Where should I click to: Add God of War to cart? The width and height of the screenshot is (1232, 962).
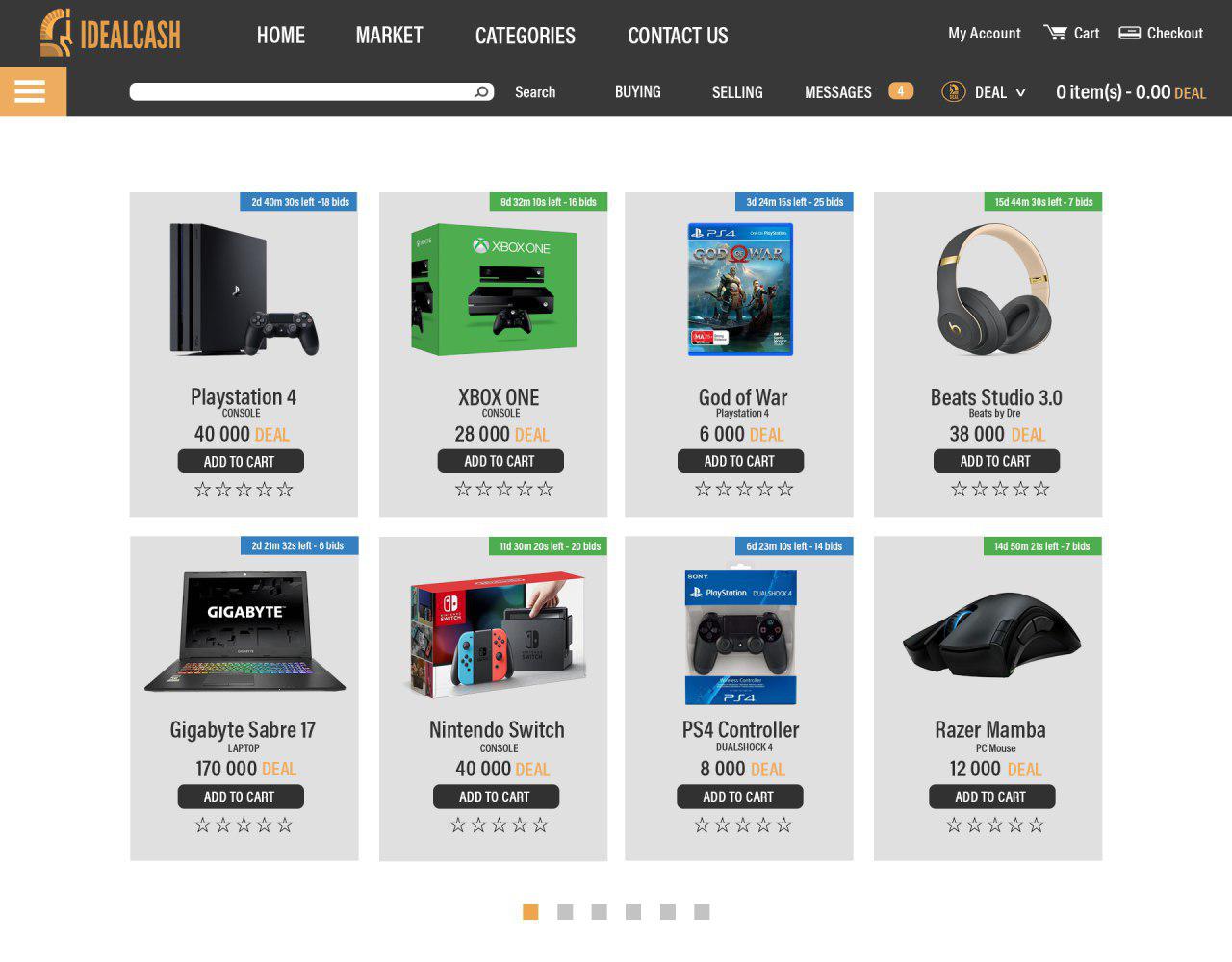(x=740, y=461)
